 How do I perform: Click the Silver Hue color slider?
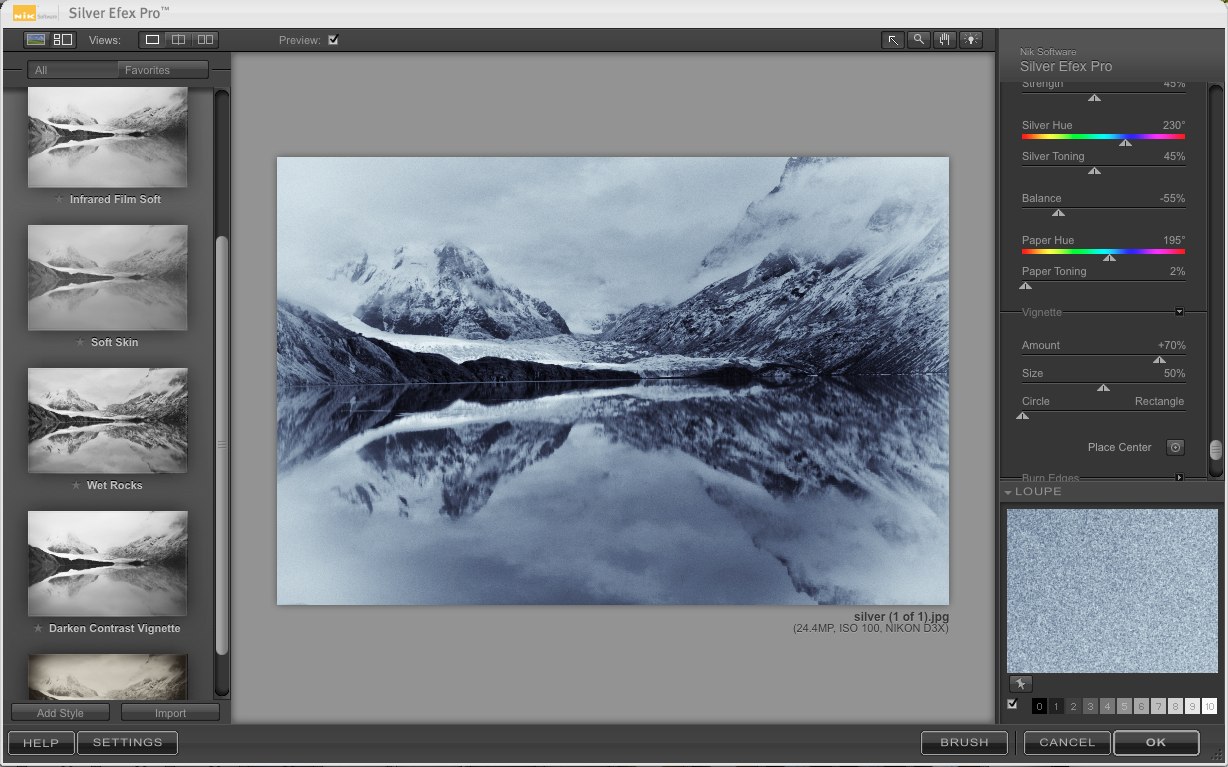coord(1103,136)
